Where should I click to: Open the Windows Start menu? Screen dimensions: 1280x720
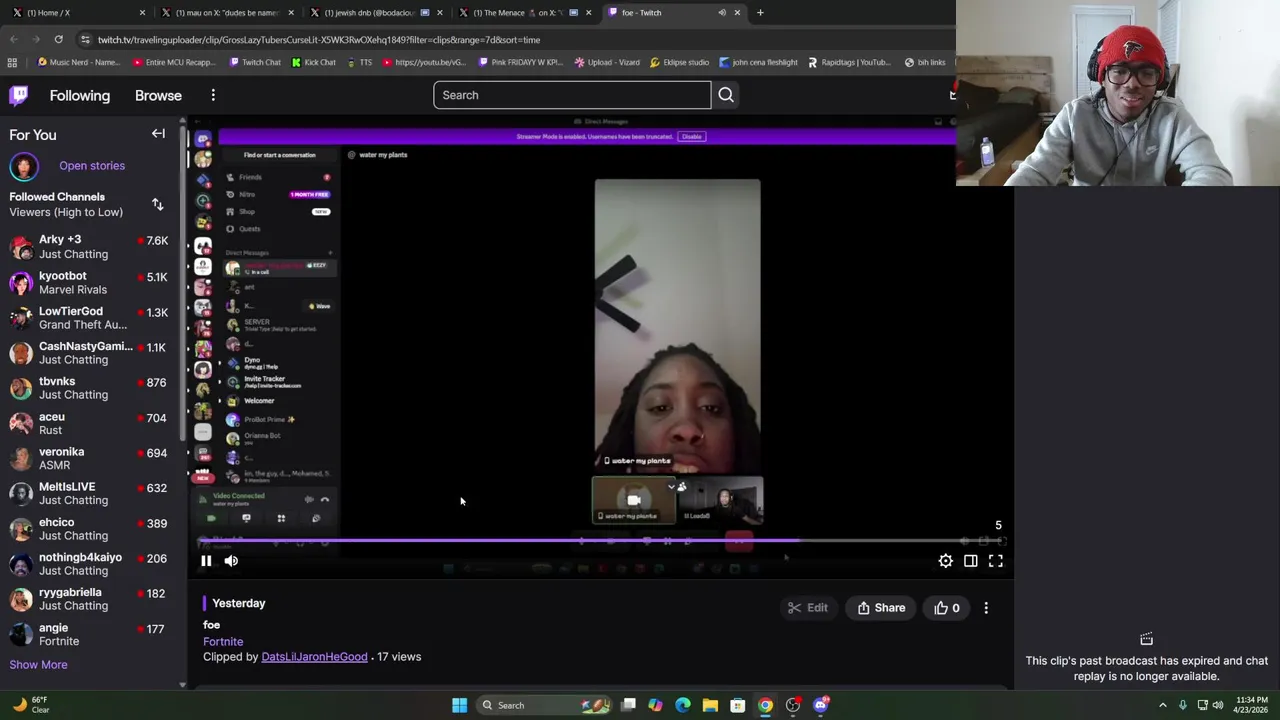click(x=459, y=705)
